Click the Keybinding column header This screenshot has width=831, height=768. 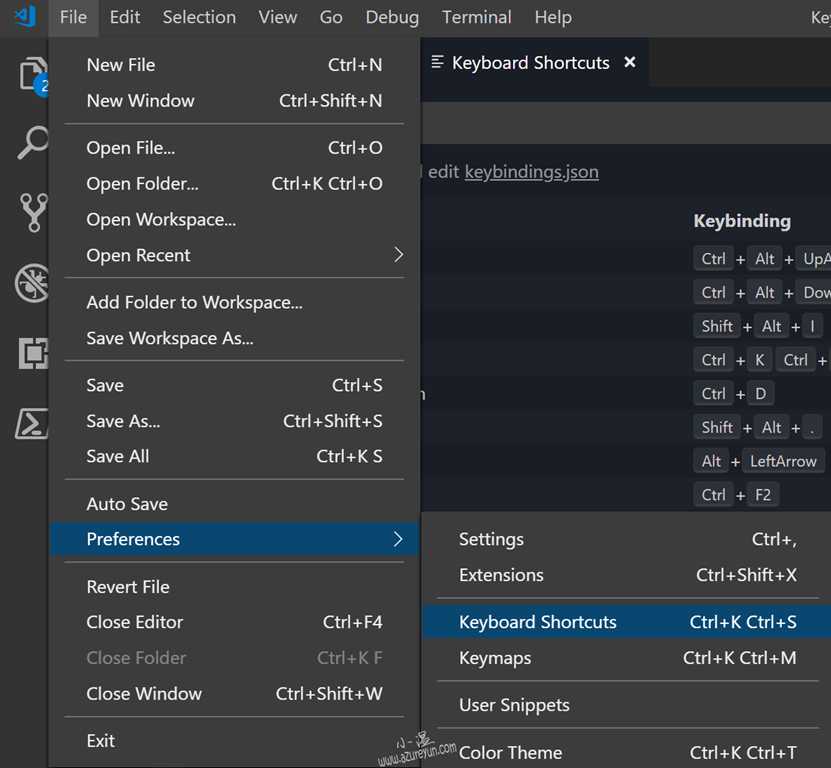point(742,221)
